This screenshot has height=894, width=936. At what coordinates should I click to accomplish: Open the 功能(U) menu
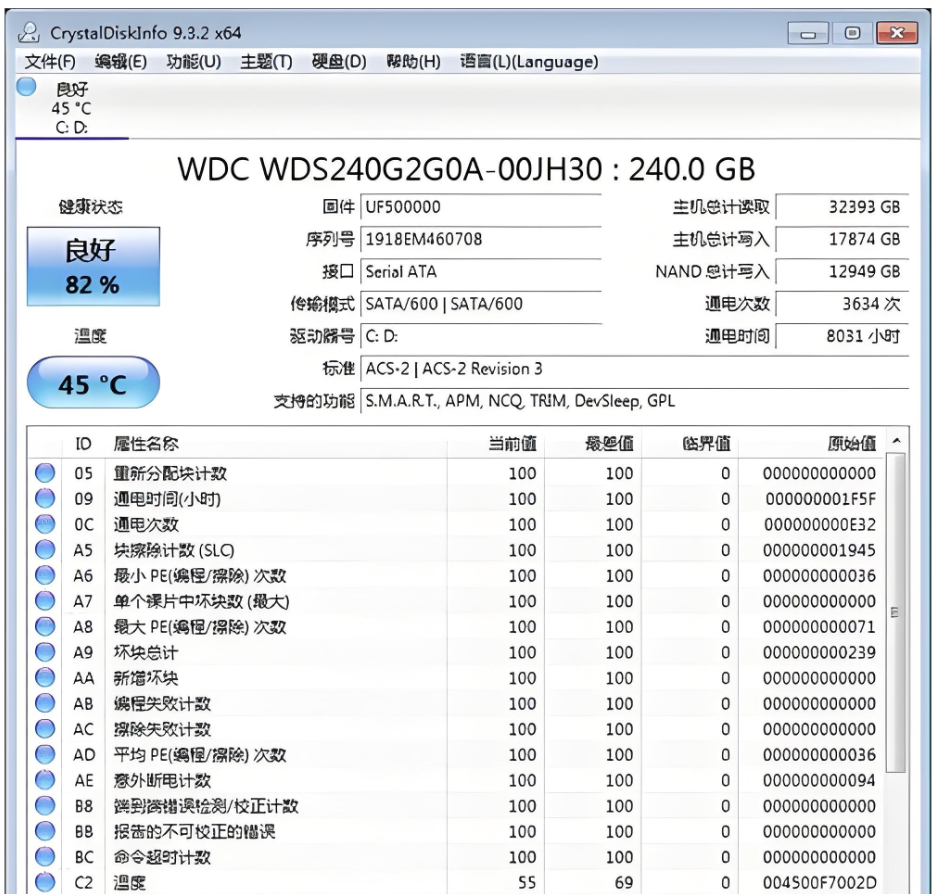[193, 62]
